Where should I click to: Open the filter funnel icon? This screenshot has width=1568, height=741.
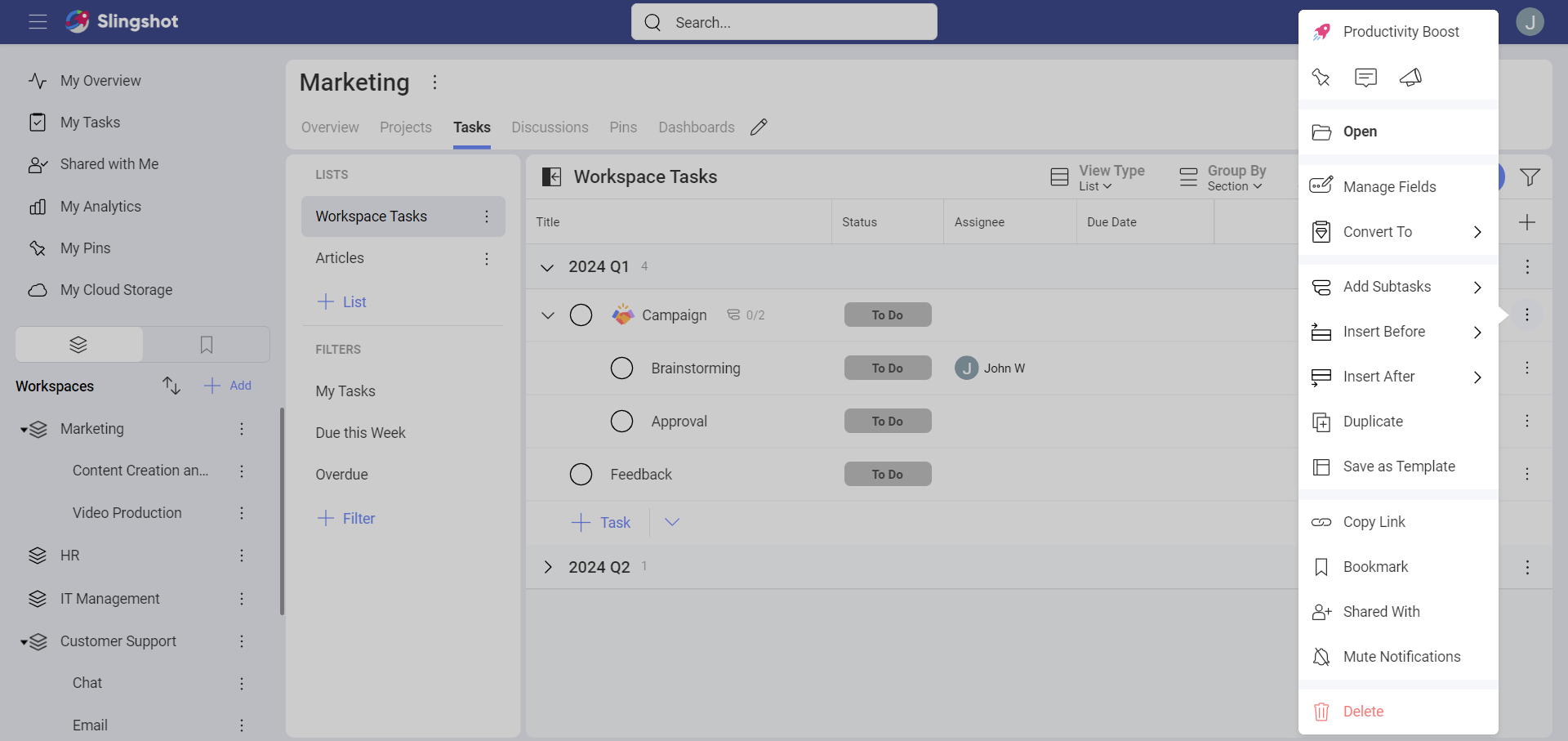click(x=1530, y=177)
